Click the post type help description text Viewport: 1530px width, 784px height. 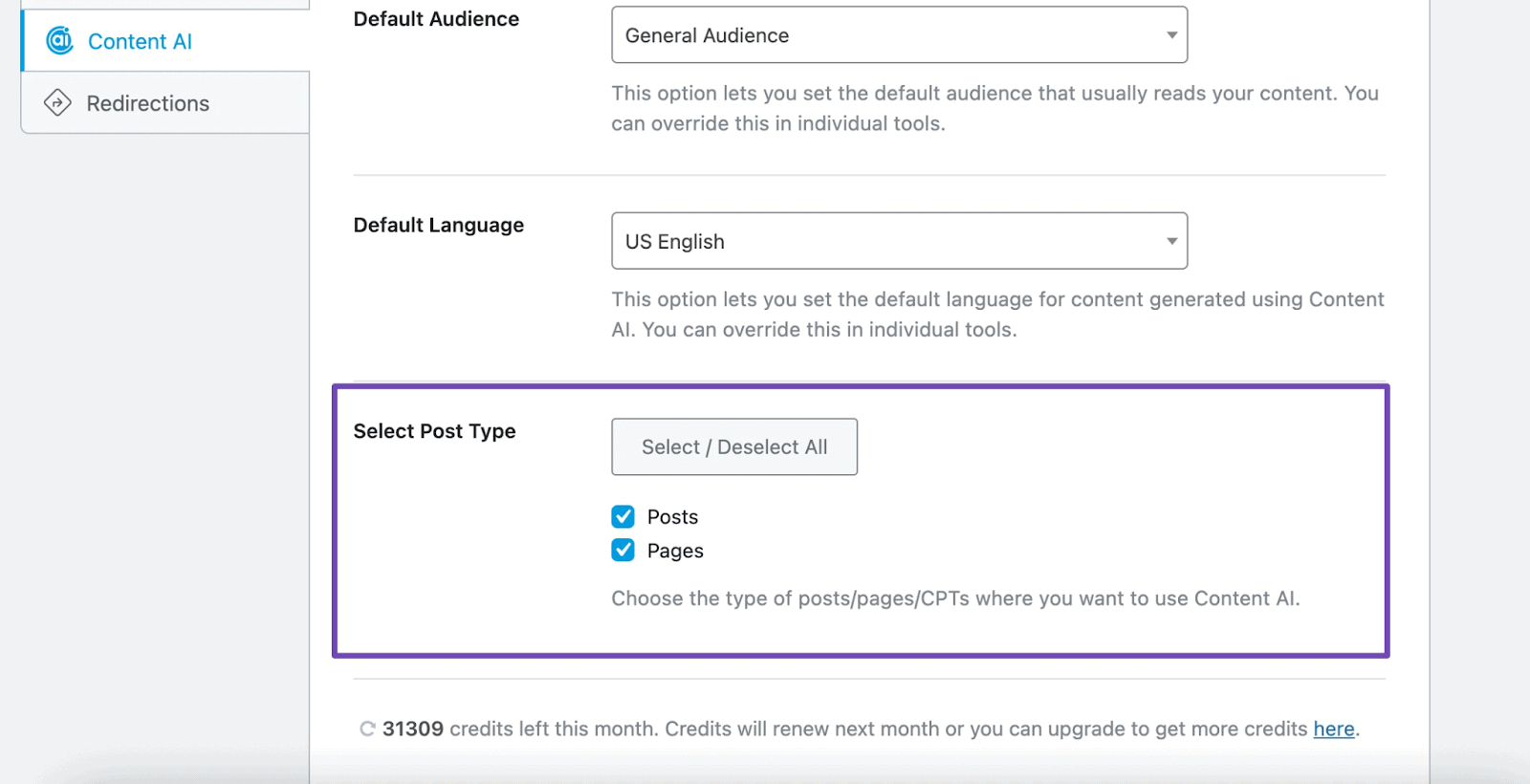(x=954, y=599)
